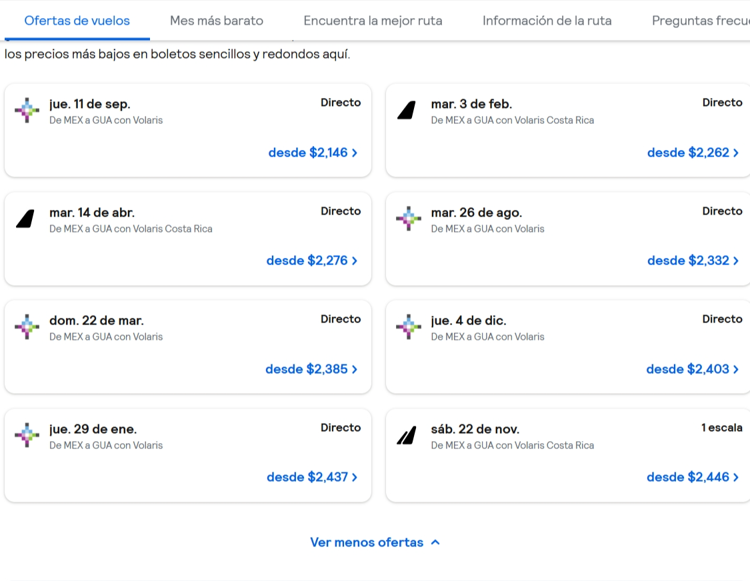Screen dimensions: 750x581
Task: Click the Volaris logo on dom. 22 de mar. card
Action: pyautogui.click(x=27, y=327)
